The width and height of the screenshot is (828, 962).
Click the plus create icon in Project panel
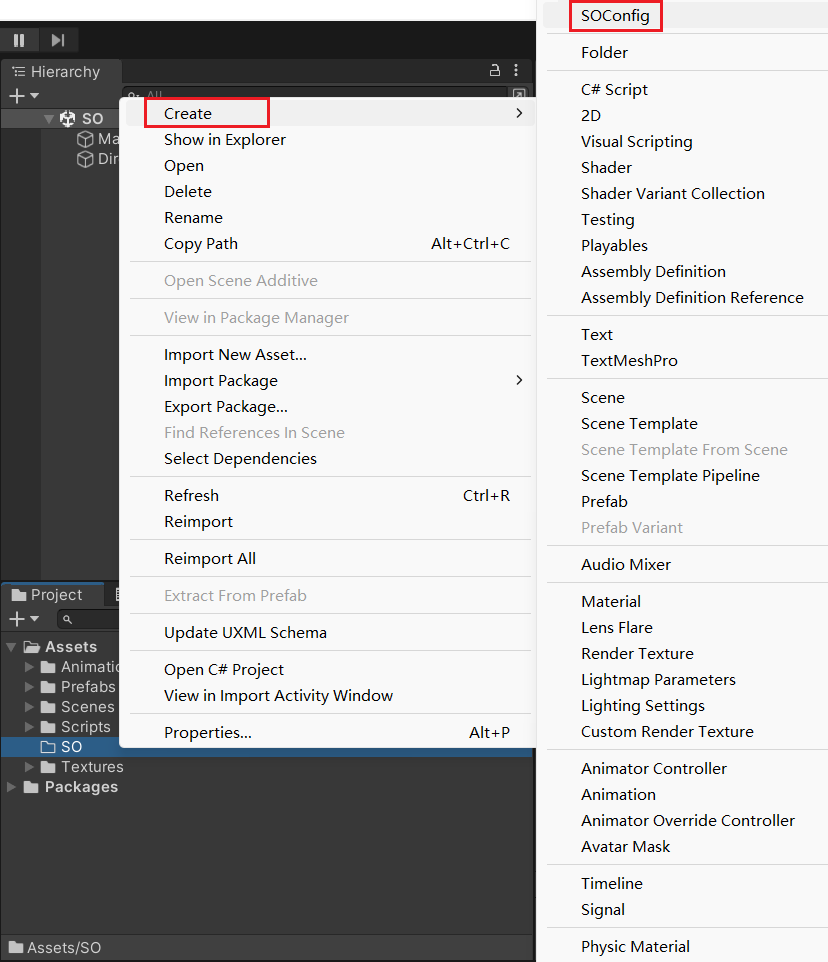(15, 618)
